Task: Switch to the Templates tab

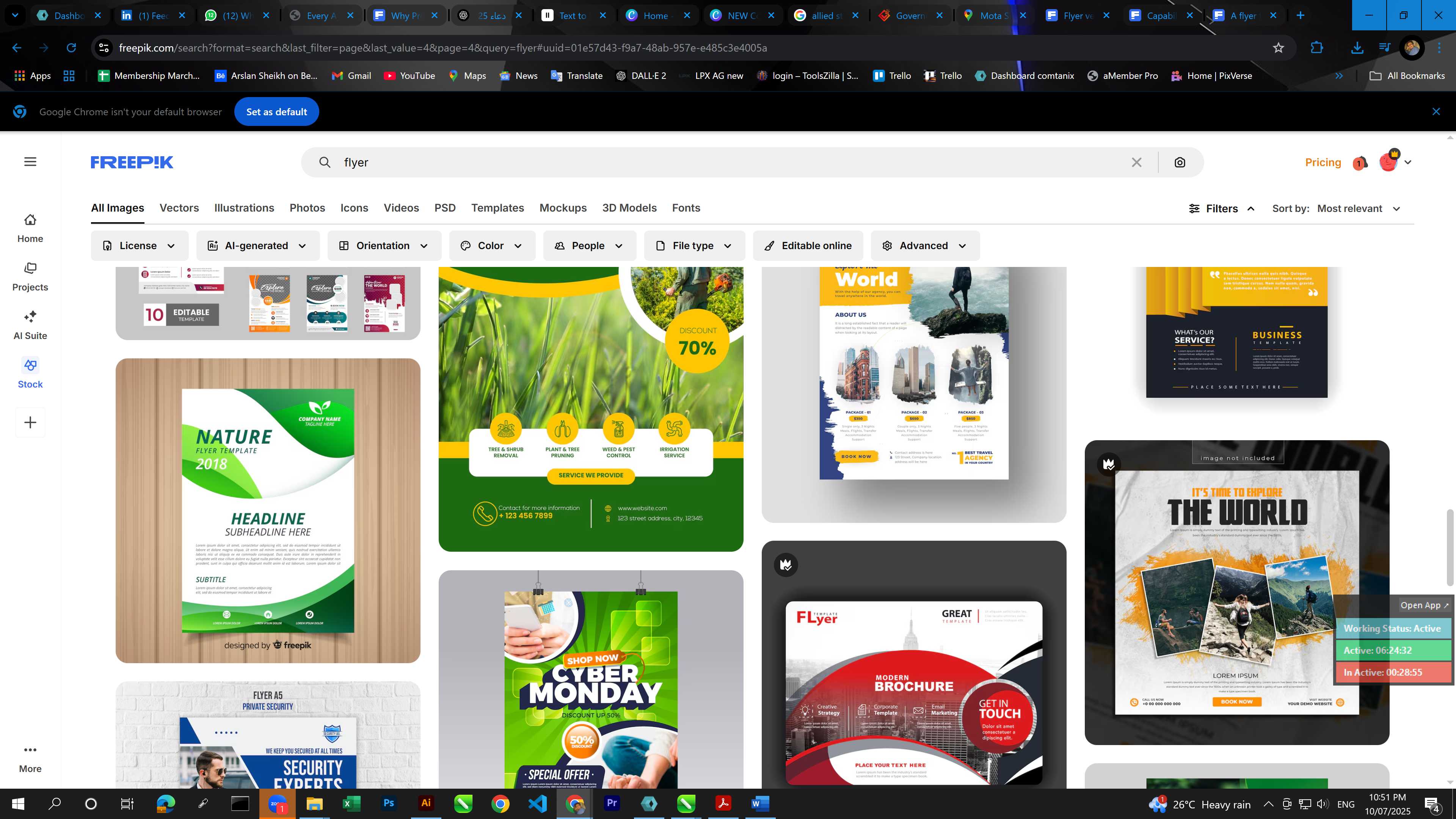Action: tap(497, 208)
